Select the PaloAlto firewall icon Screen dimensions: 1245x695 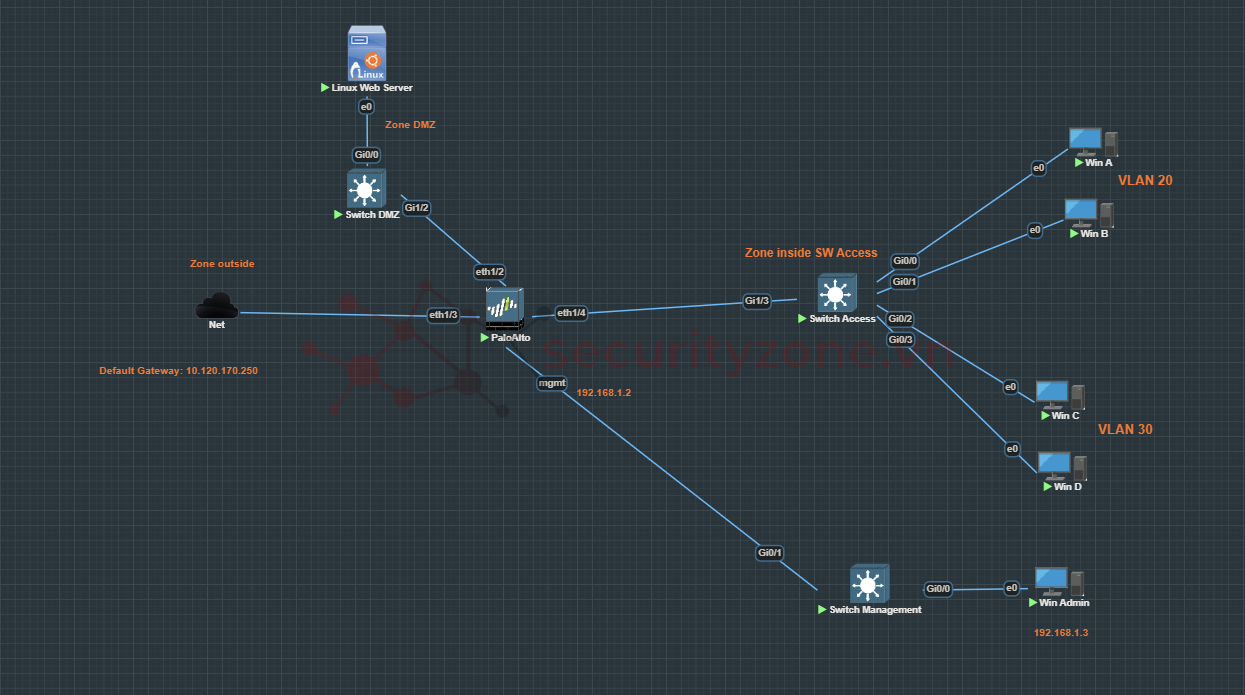505,308
